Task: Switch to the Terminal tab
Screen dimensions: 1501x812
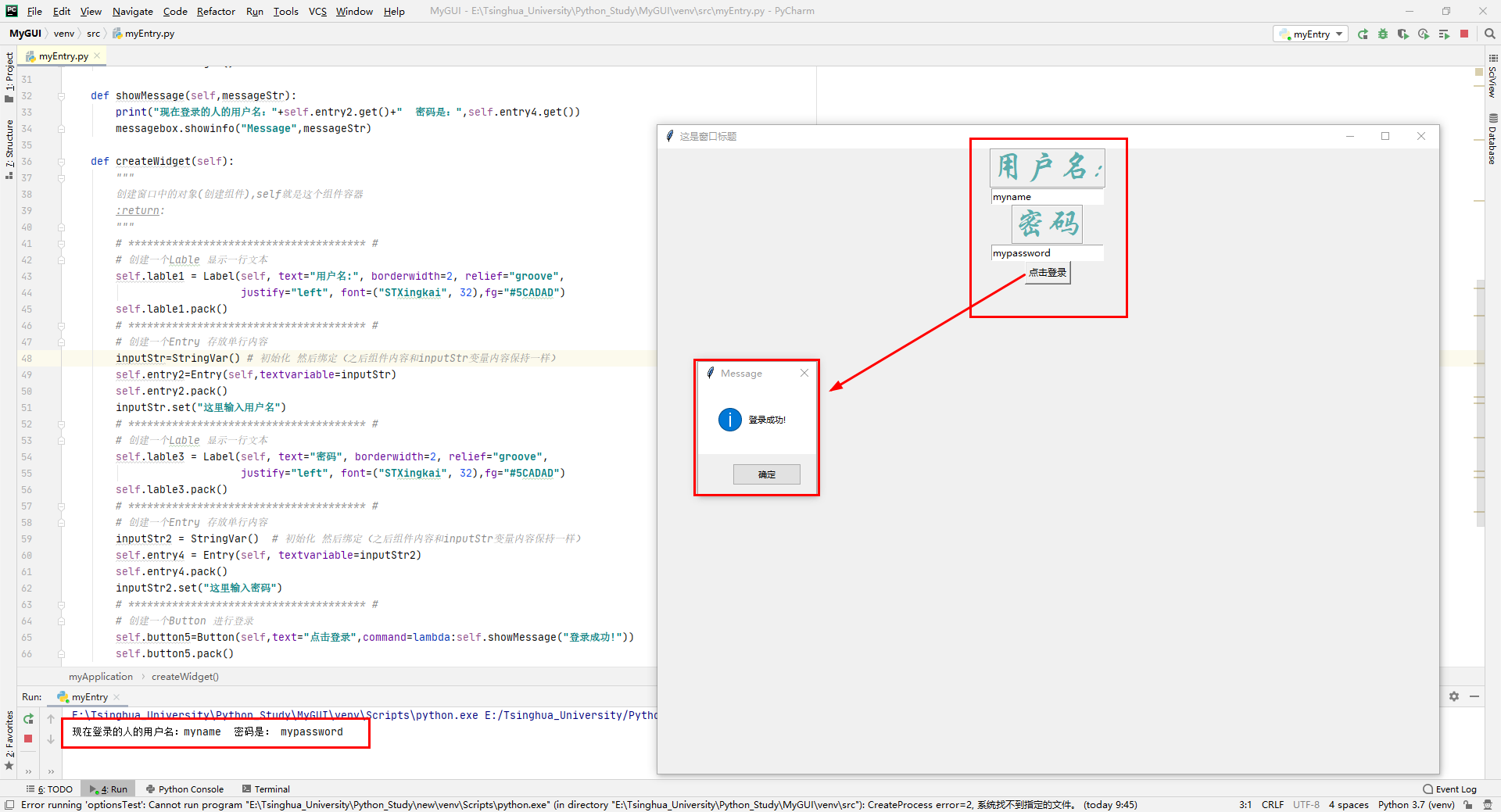Action: (x=271, y=789)
